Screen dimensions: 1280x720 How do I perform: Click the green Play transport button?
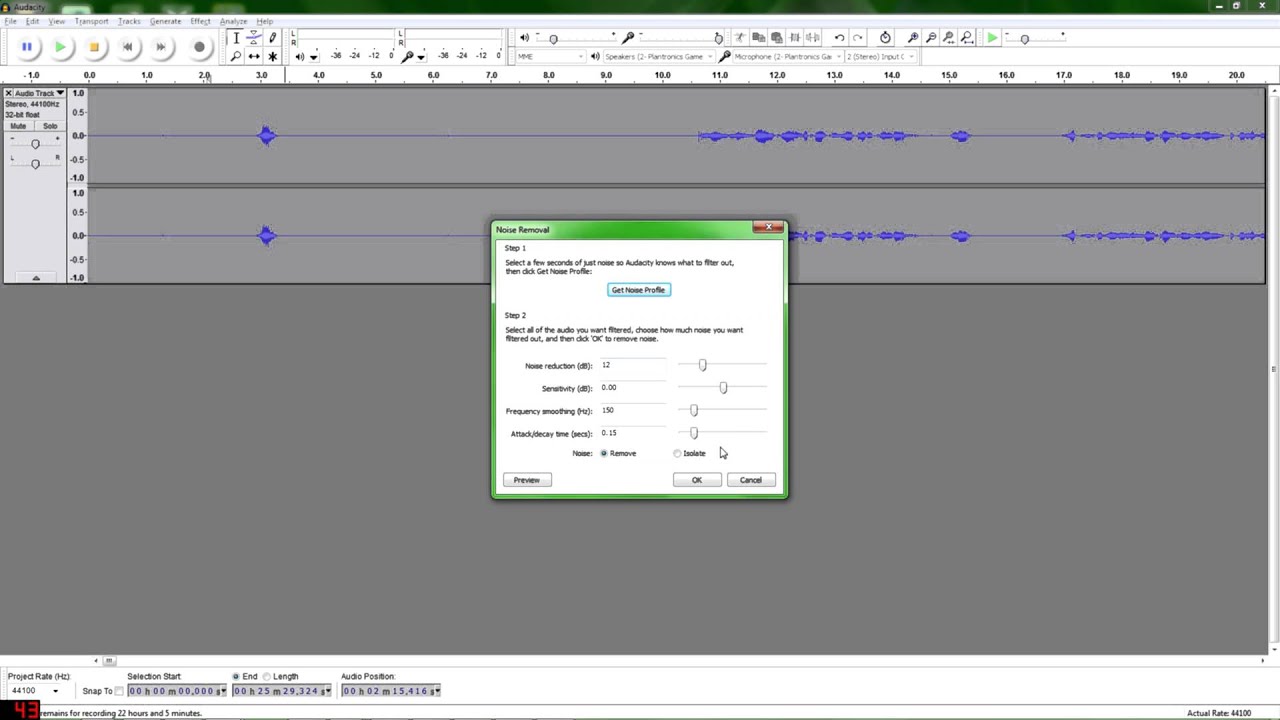click(x=60, y=47)
